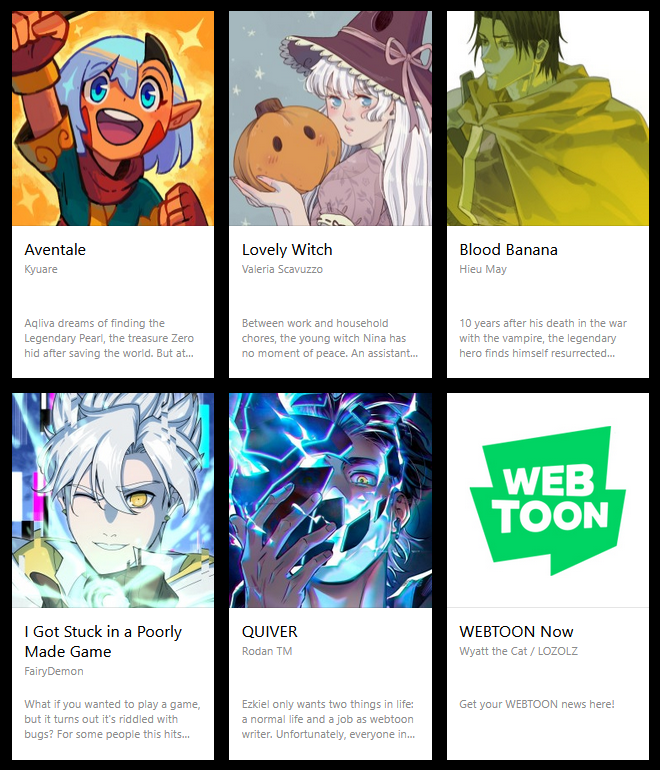Open the Lovely Witch title

point(287,249)
